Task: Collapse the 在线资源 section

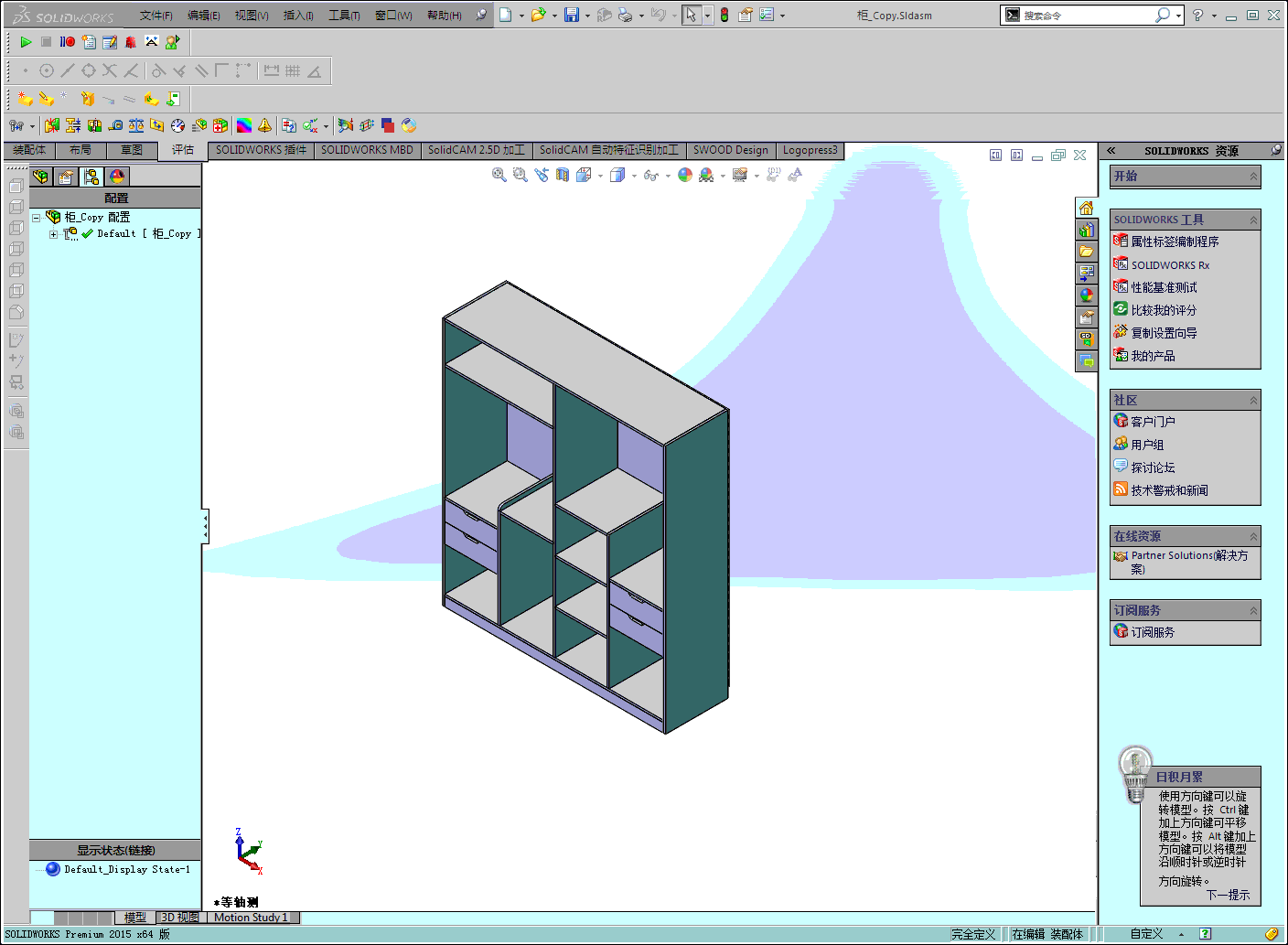Action: 1253,537
